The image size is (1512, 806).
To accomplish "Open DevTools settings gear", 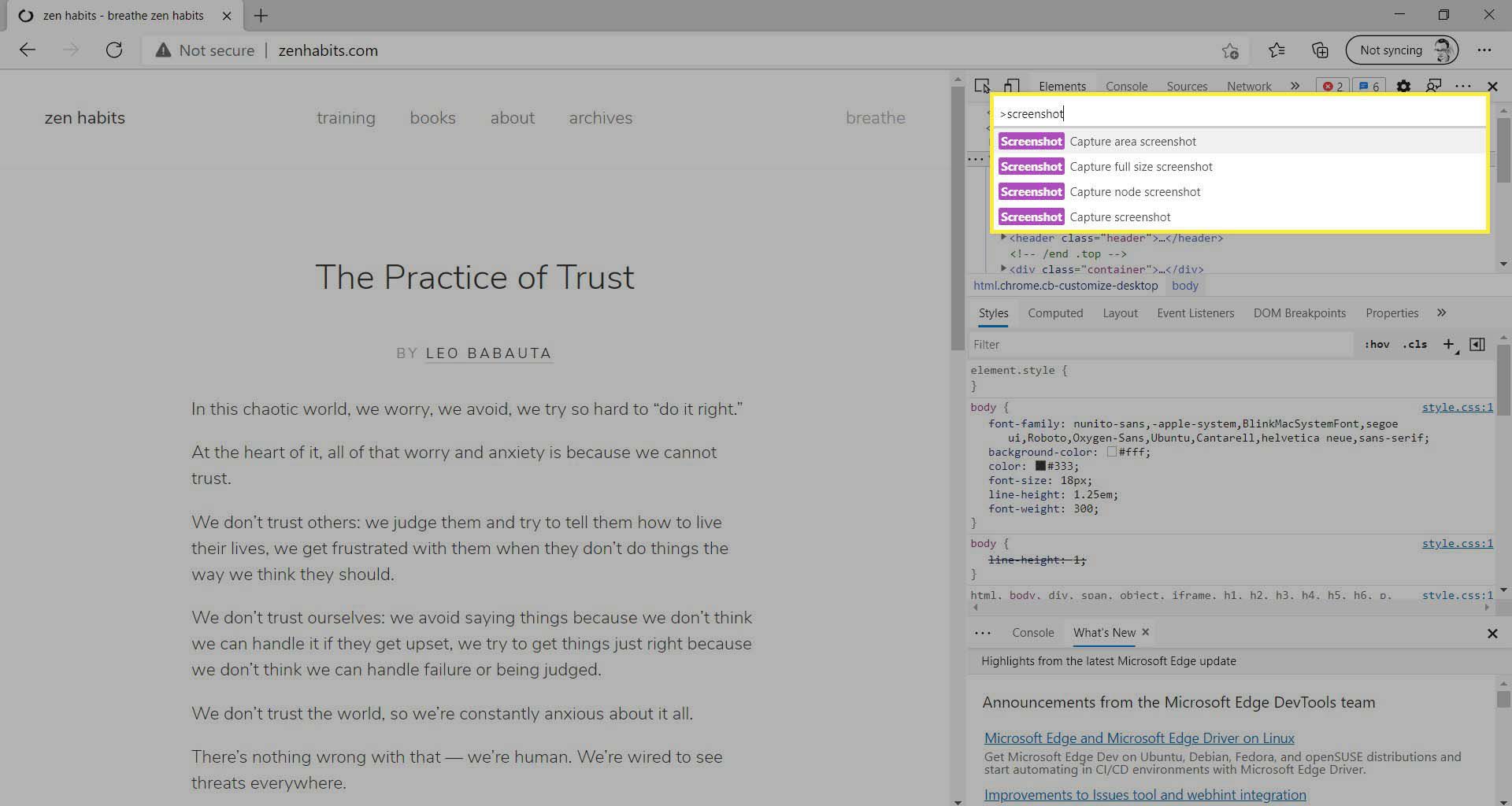I will click(1403, 87).
